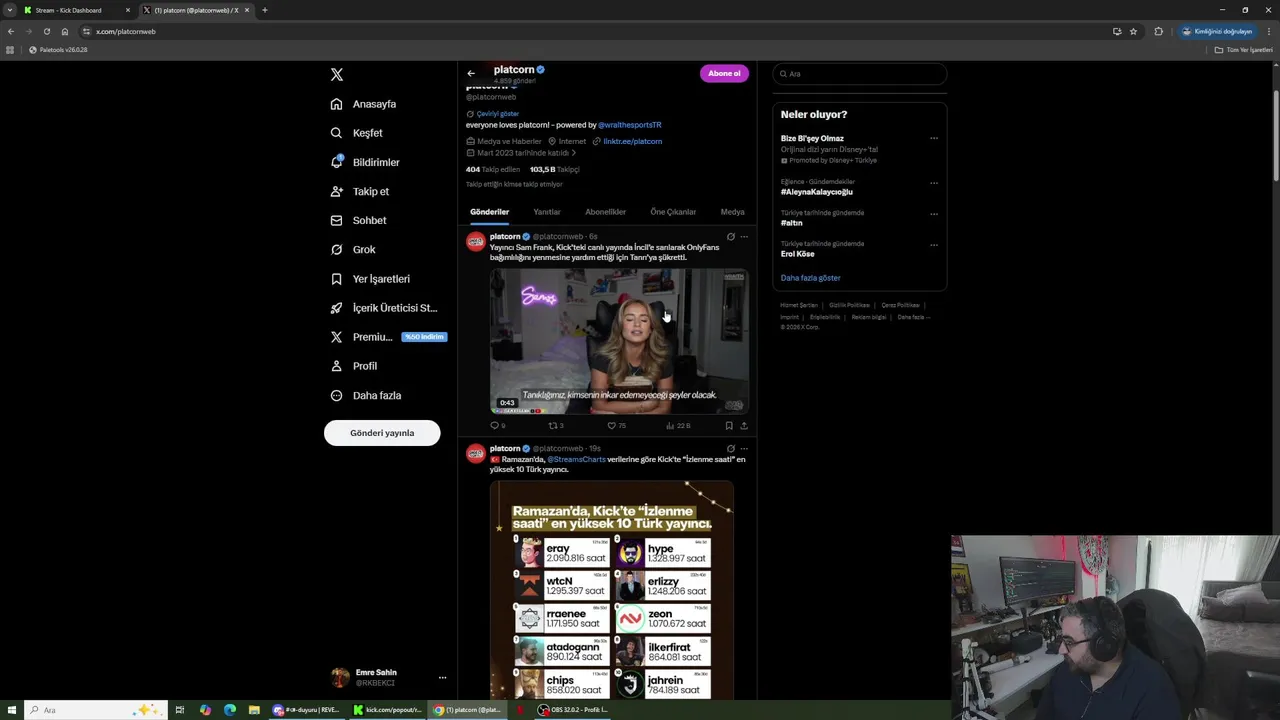The height and width of the screenshot is (720, 1280).
Task: Open Paletools bookmark
Action: click(59, 50)
